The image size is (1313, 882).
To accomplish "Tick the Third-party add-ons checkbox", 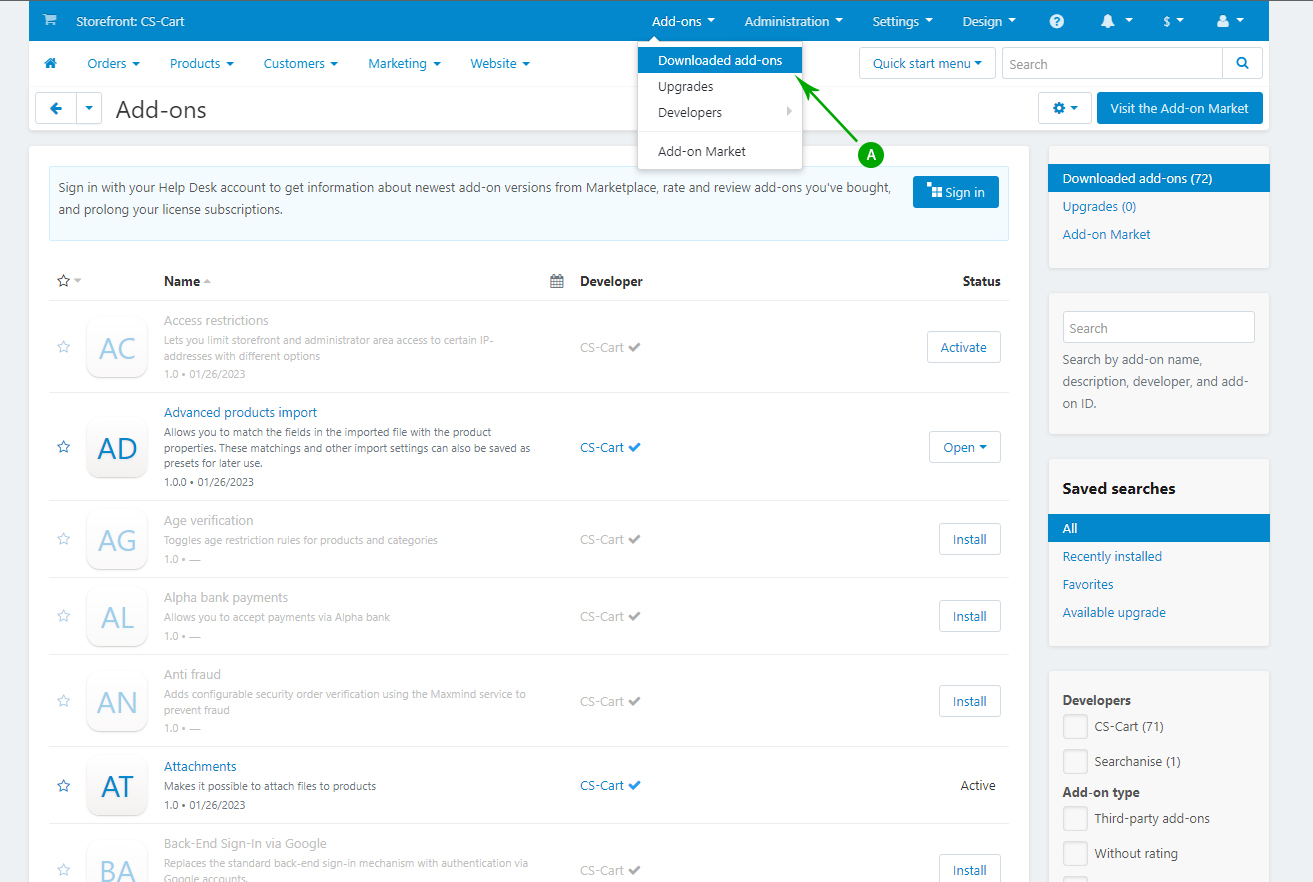I will click(x=1075, y=819).
